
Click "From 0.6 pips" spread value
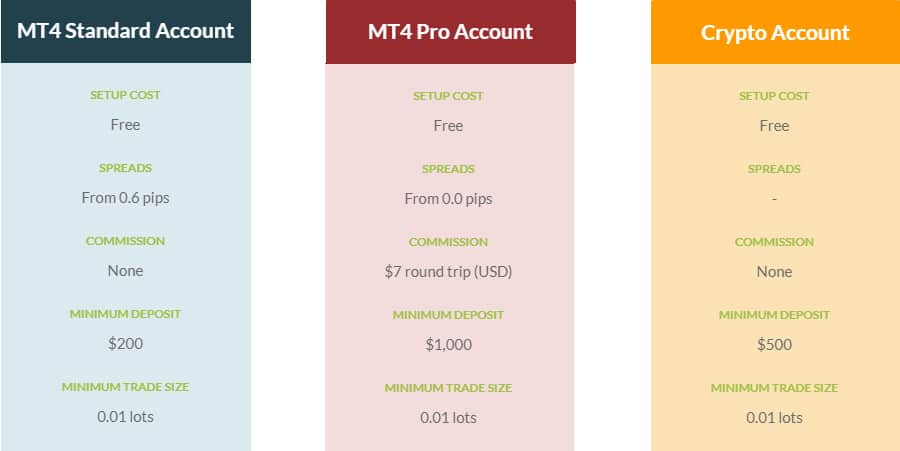click(125, 198)
